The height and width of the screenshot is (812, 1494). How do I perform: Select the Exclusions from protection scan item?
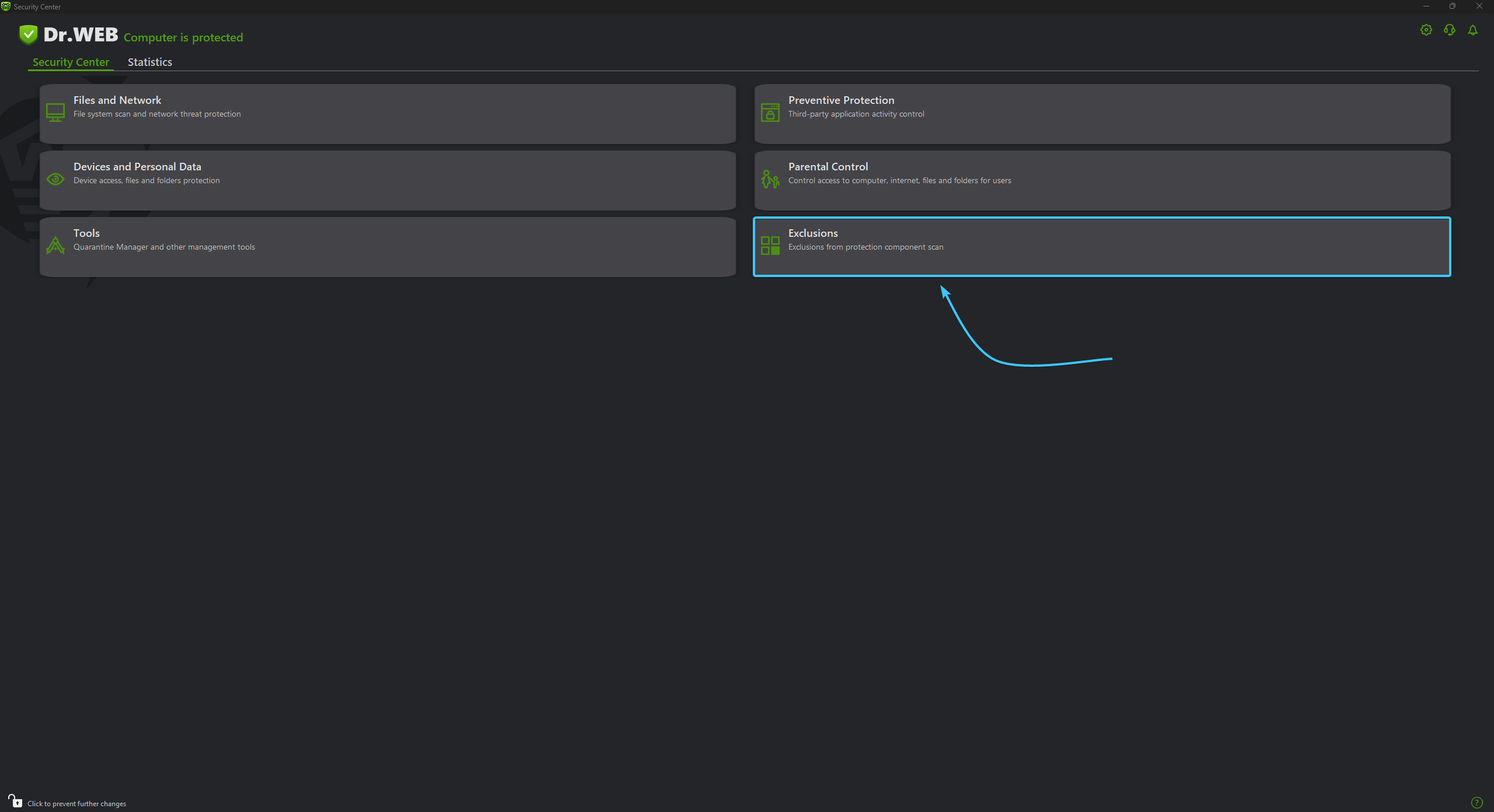click(x=1102, y=245)
